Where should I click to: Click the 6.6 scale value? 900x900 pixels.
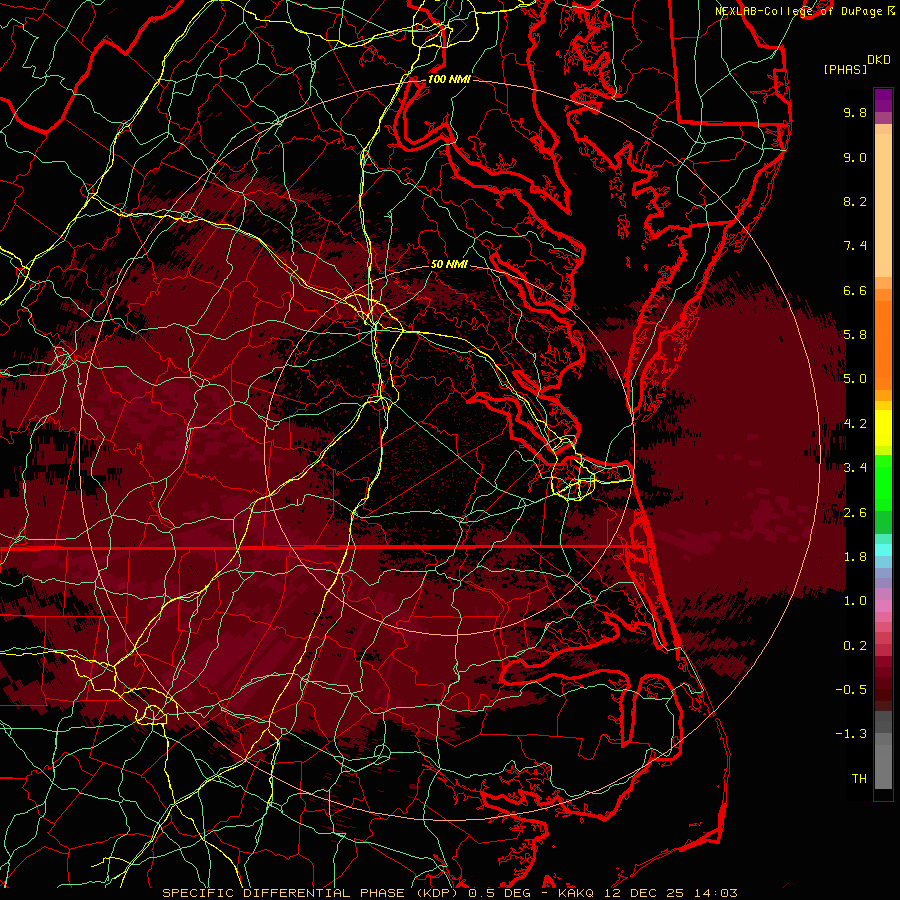coord(855,290)
